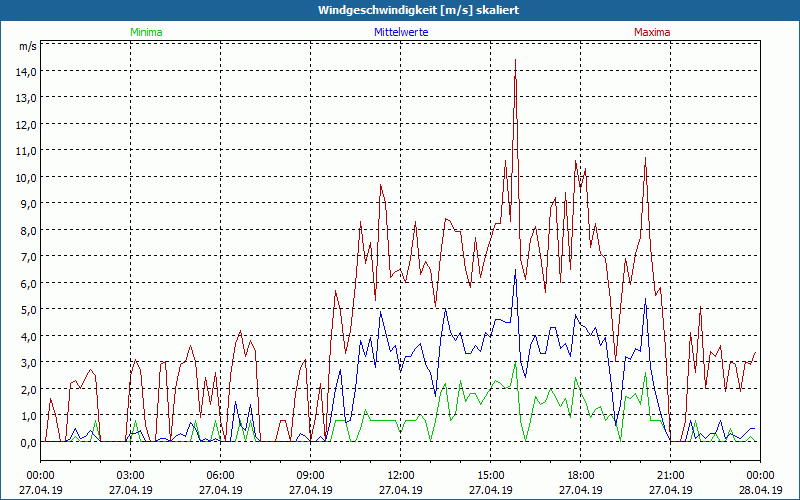Click the 8,0 y-axis value
The width and height of the screenshot is (800, 500).
point(29,231)
